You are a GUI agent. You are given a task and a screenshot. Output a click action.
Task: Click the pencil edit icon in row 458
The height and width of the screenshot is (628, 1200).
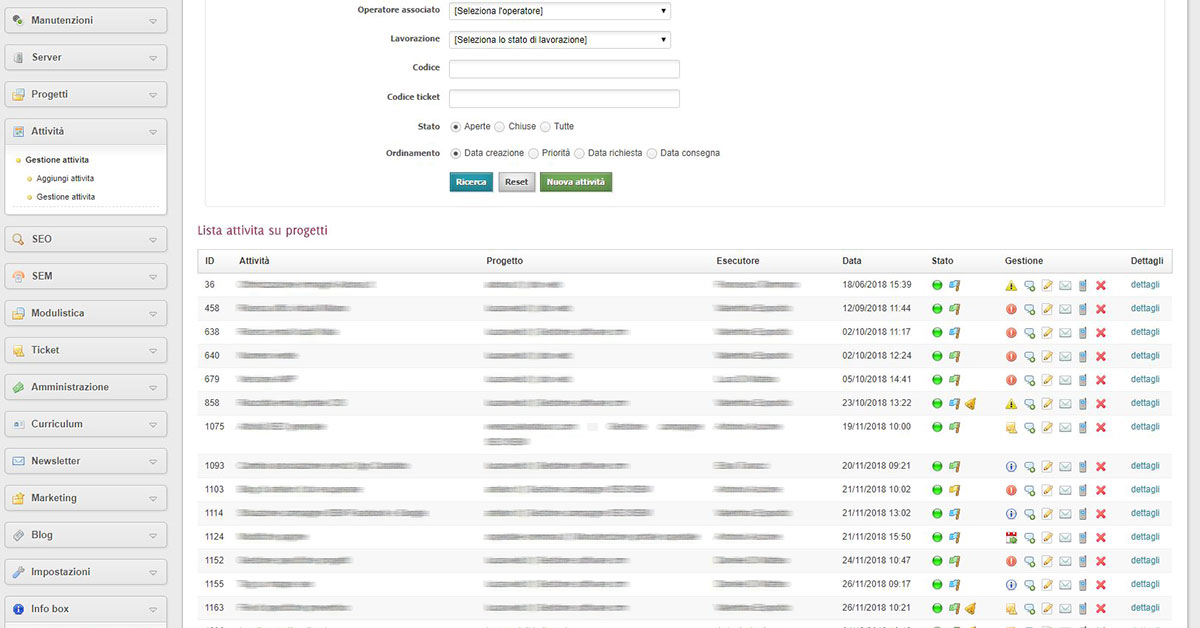click(x=1047, y=309)
